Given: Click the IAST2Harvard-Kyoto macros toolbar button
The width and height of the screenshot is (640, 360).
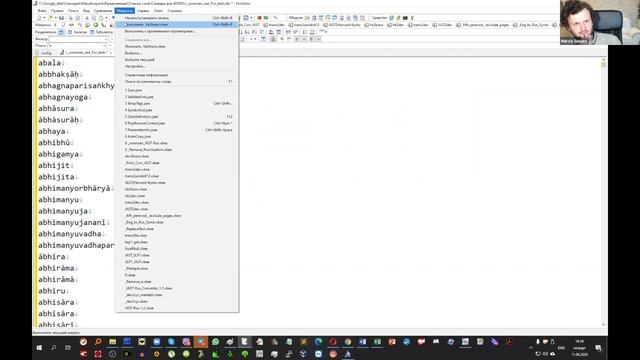Looking at the screenshot, I should tap(342, 25).
